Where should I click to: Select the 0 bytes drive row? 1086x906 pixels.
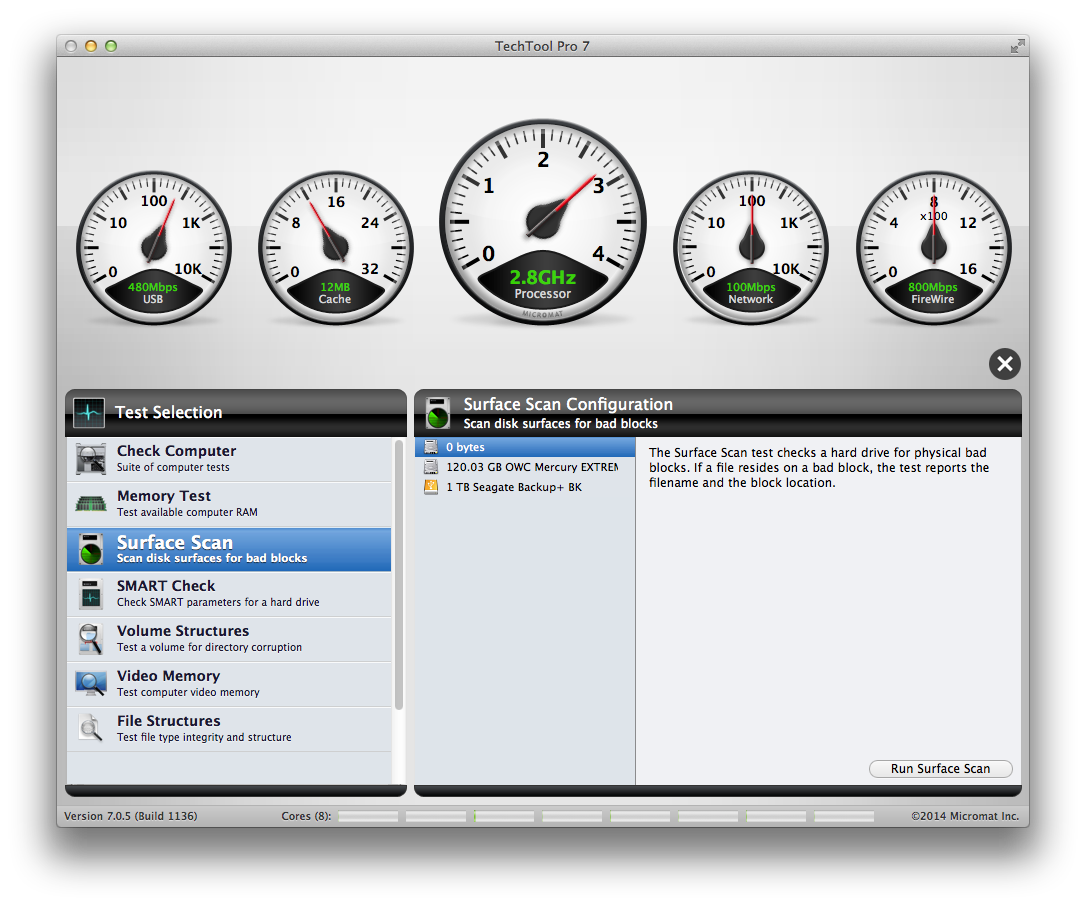click(x=525, y=447)
